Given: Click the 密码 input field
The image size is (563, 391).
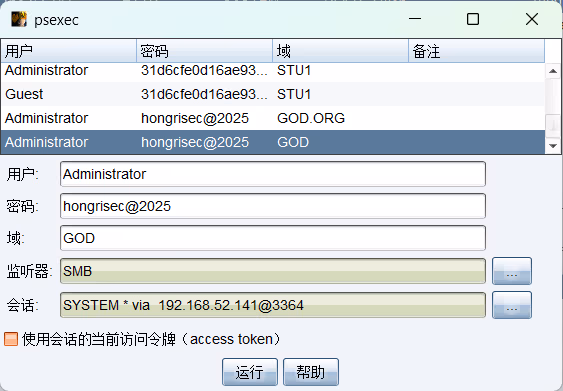Looking at the screenshot, I should coord(273,206).
